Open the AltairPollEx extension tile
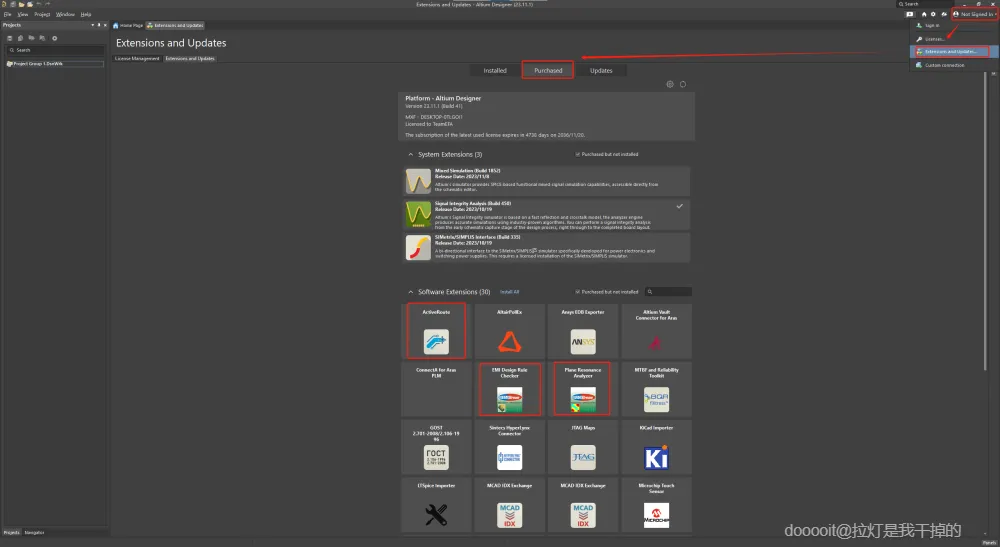Image resolution: width=1000 pixels, height=547 pixels. tap(510, 331)
